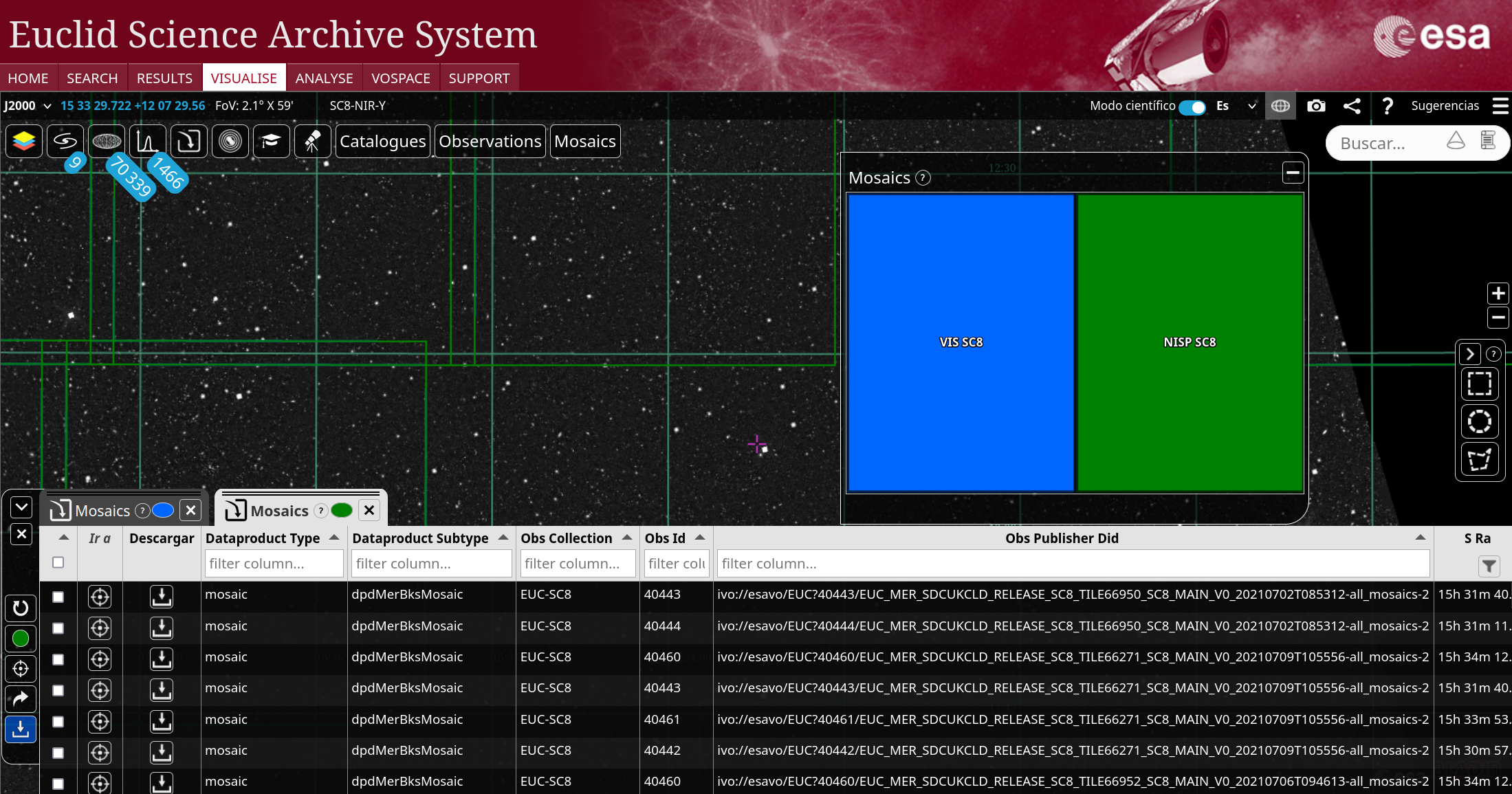Download the first 40443 mosaic row

(162, 597)
